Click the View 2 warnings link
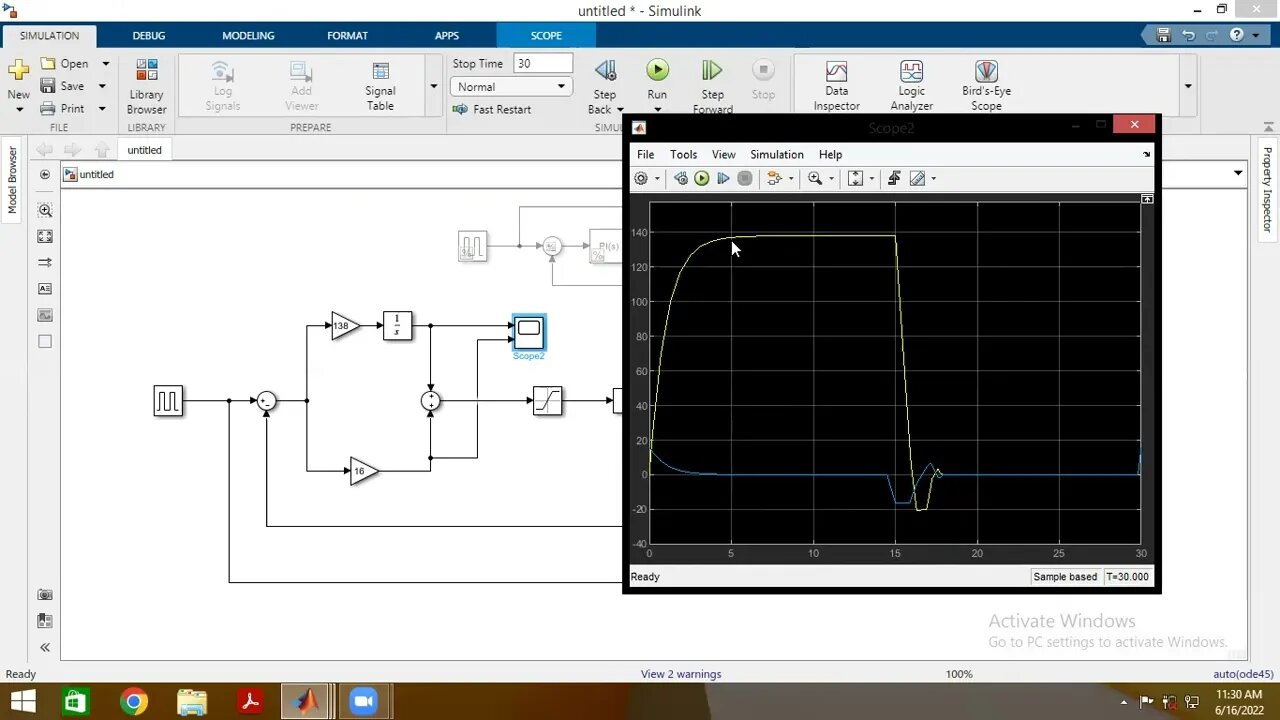 pyautogui.click(x=681, y=674)
